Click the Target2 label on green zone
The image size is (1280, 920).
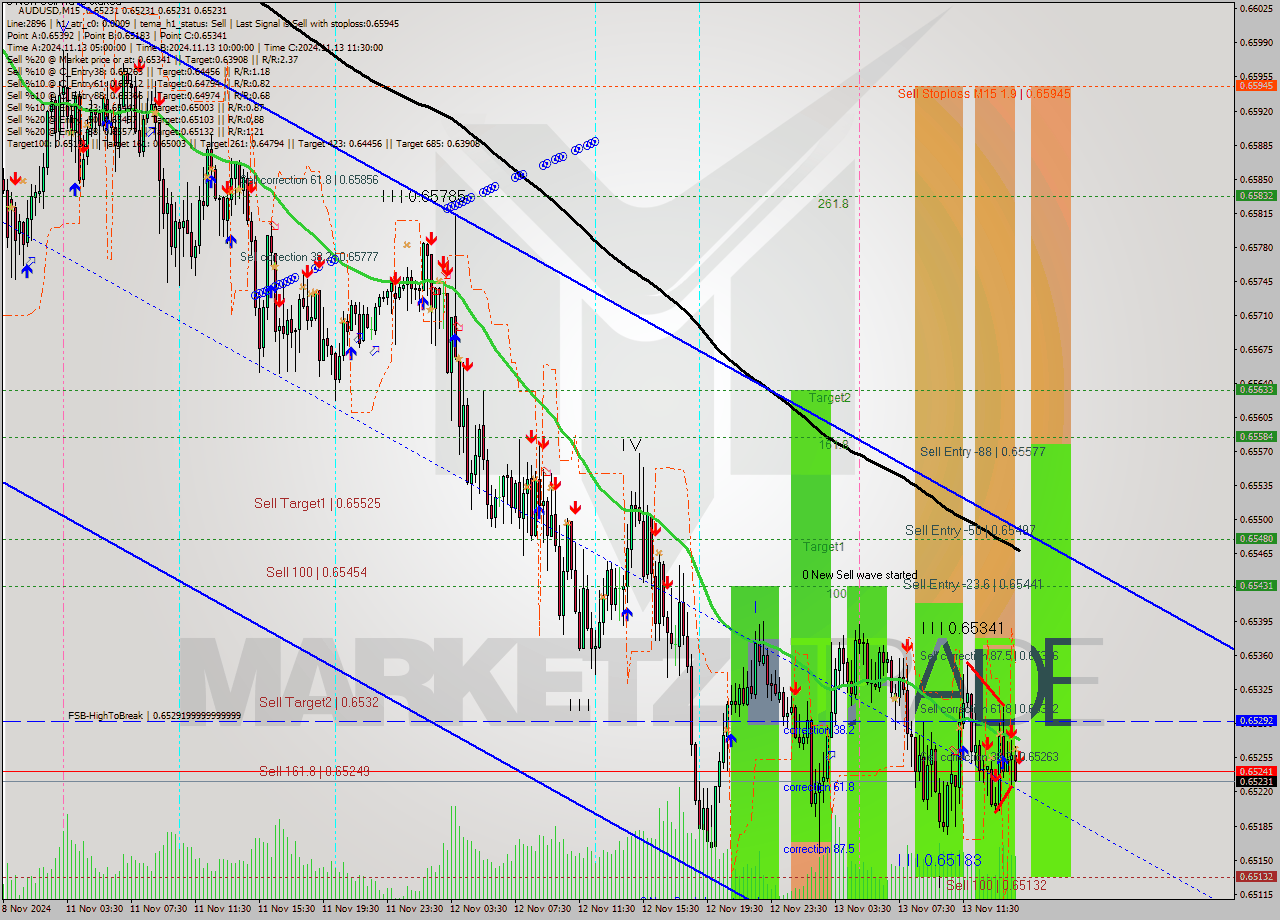830,397
